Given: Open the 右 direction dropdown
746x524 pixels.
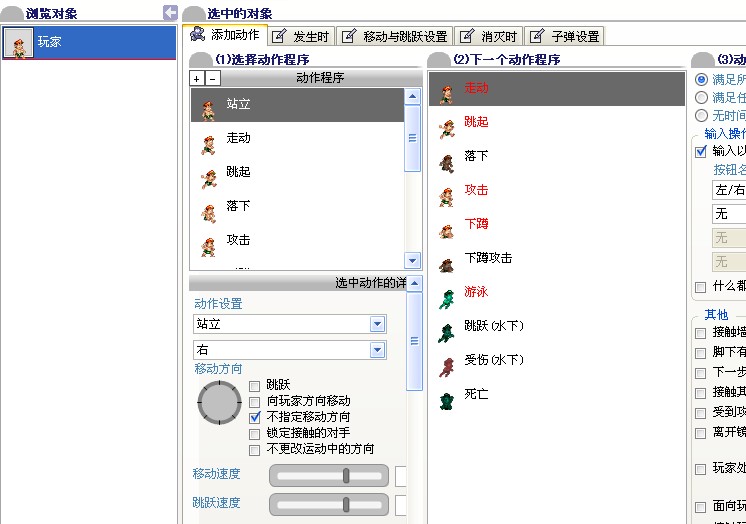Looking at the screenshot, I should 377,350.
